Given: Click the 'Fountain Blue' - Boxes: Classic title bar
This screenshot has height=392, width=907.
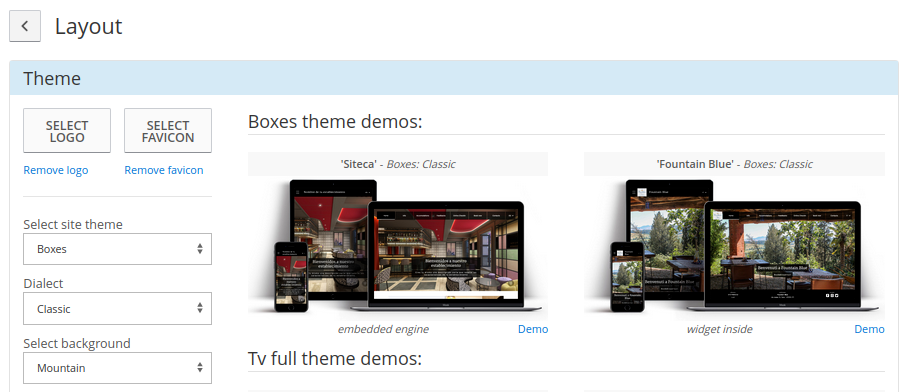Looking at the screenshot, I should pos(734,164).
